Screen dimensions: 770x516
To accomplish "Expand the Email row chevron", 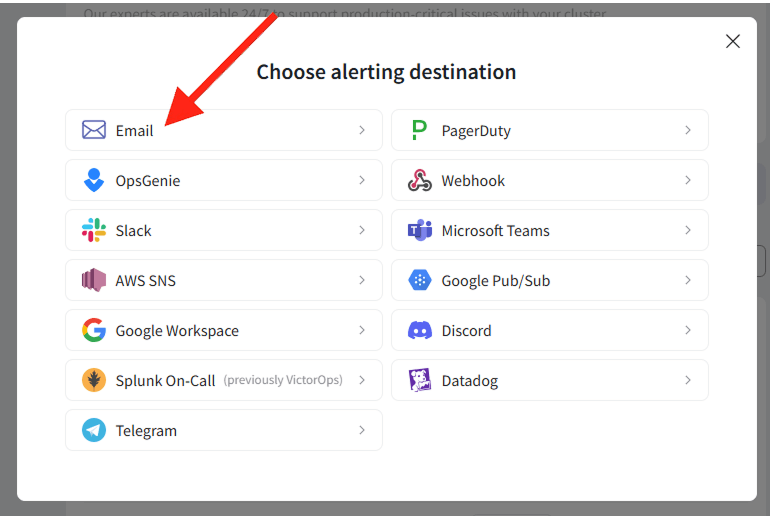I will coord(362,130).
